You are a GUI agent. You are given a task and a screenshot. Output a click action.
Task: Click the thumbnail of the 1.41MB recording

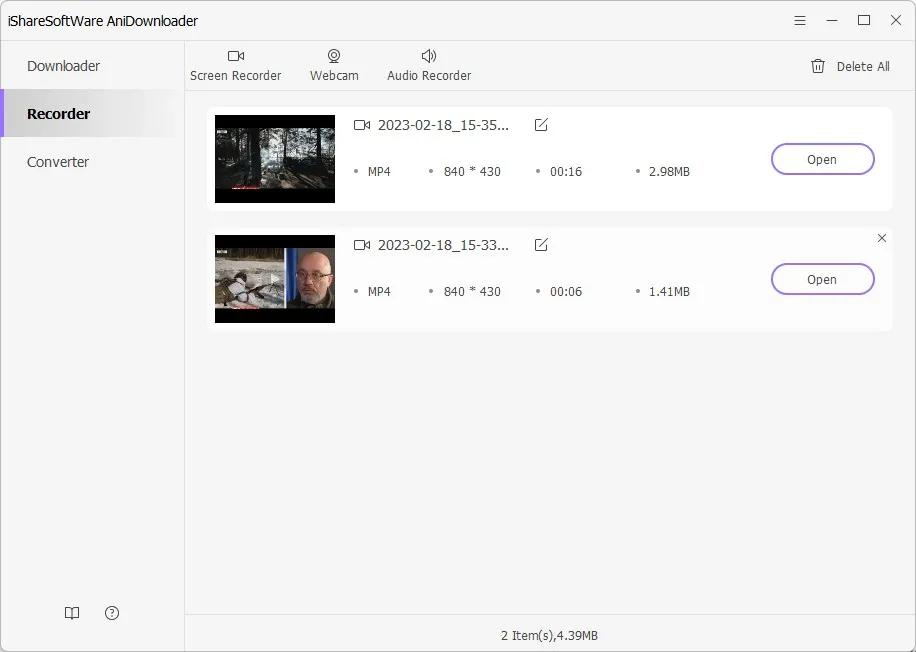click(x=275, y=279)
